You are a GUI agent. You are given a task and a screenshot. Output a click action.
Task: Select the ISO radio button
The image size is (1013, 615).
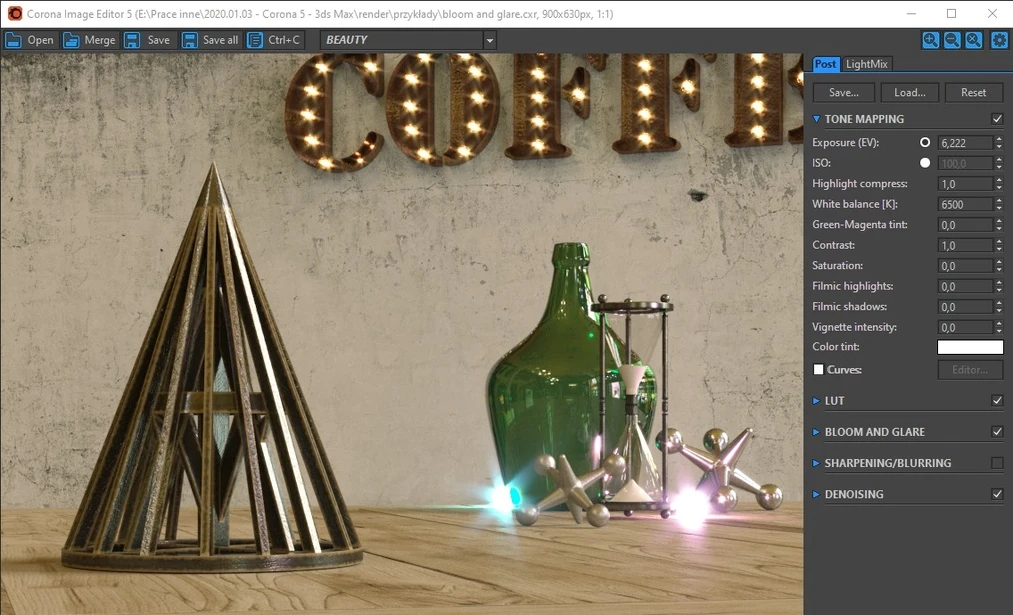[925, 163]
